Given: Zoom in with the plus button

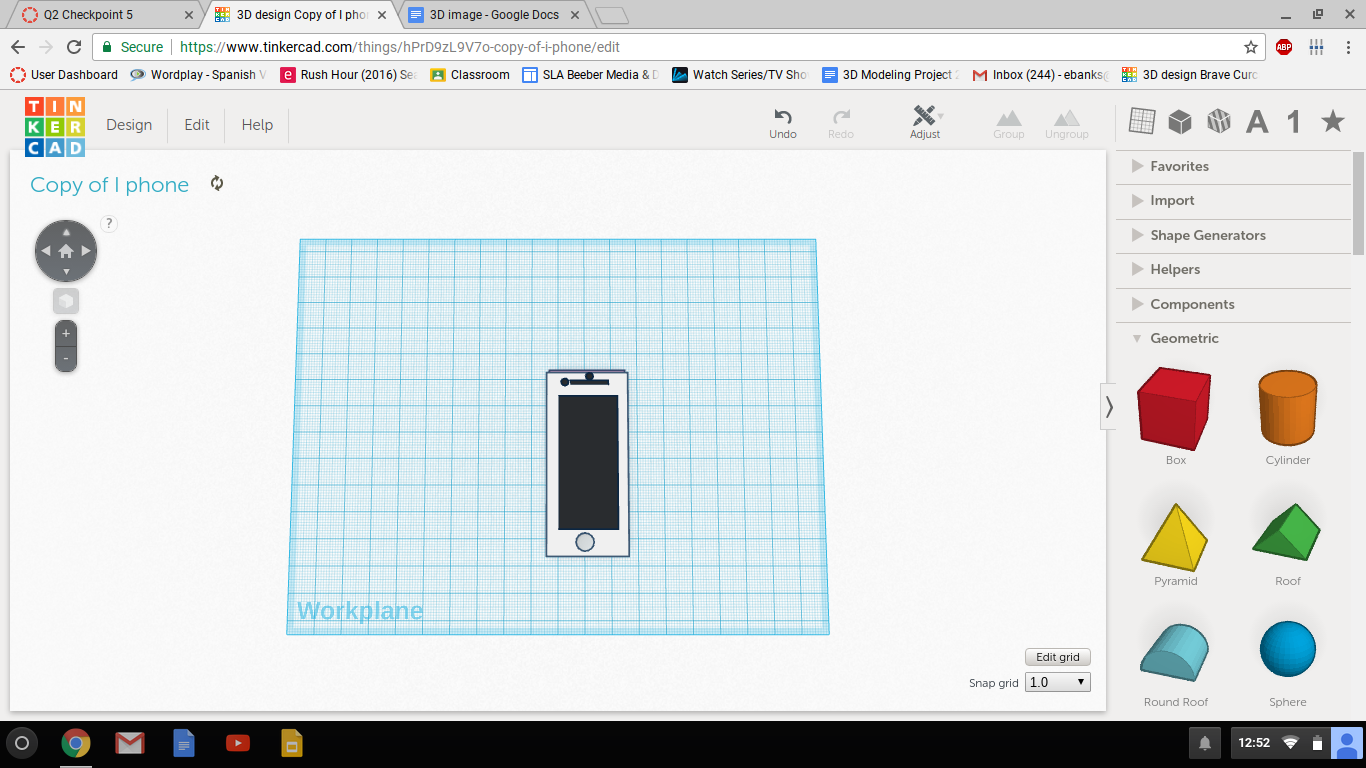Looking at the screenshot, I should pos(66,334).
